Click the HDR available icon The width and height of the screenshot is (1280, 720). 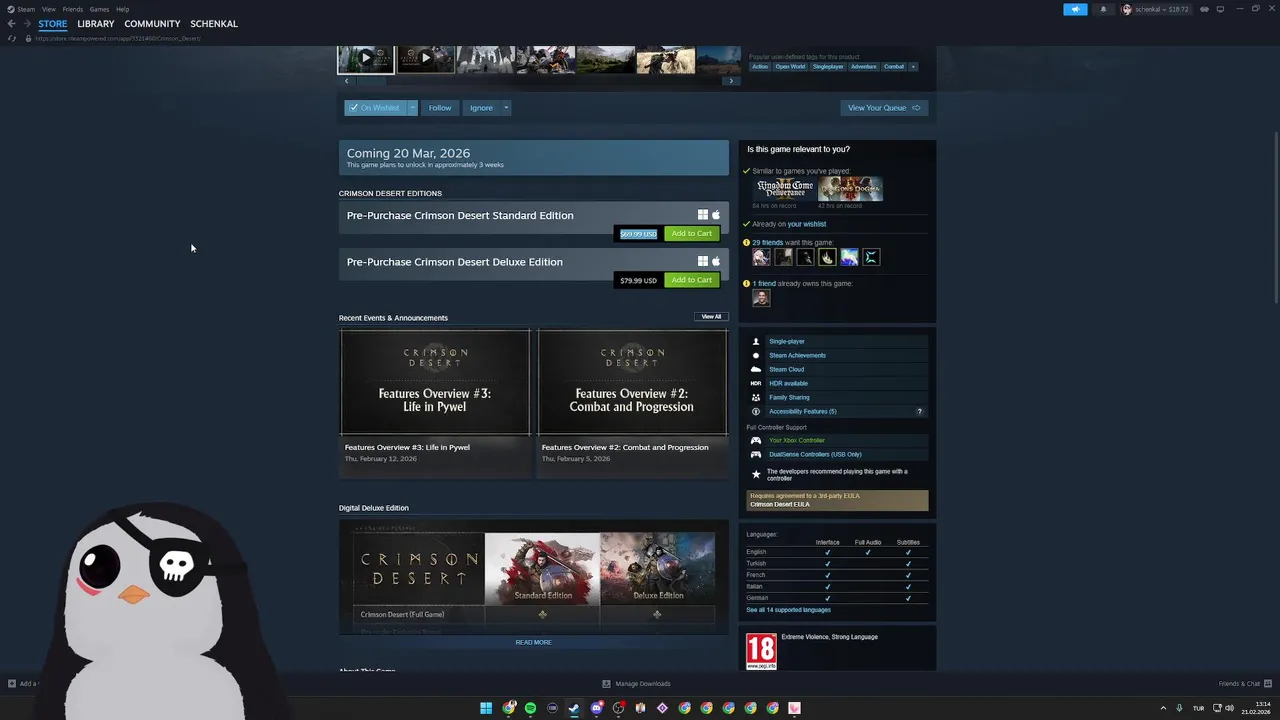click(x=756, y=383)
